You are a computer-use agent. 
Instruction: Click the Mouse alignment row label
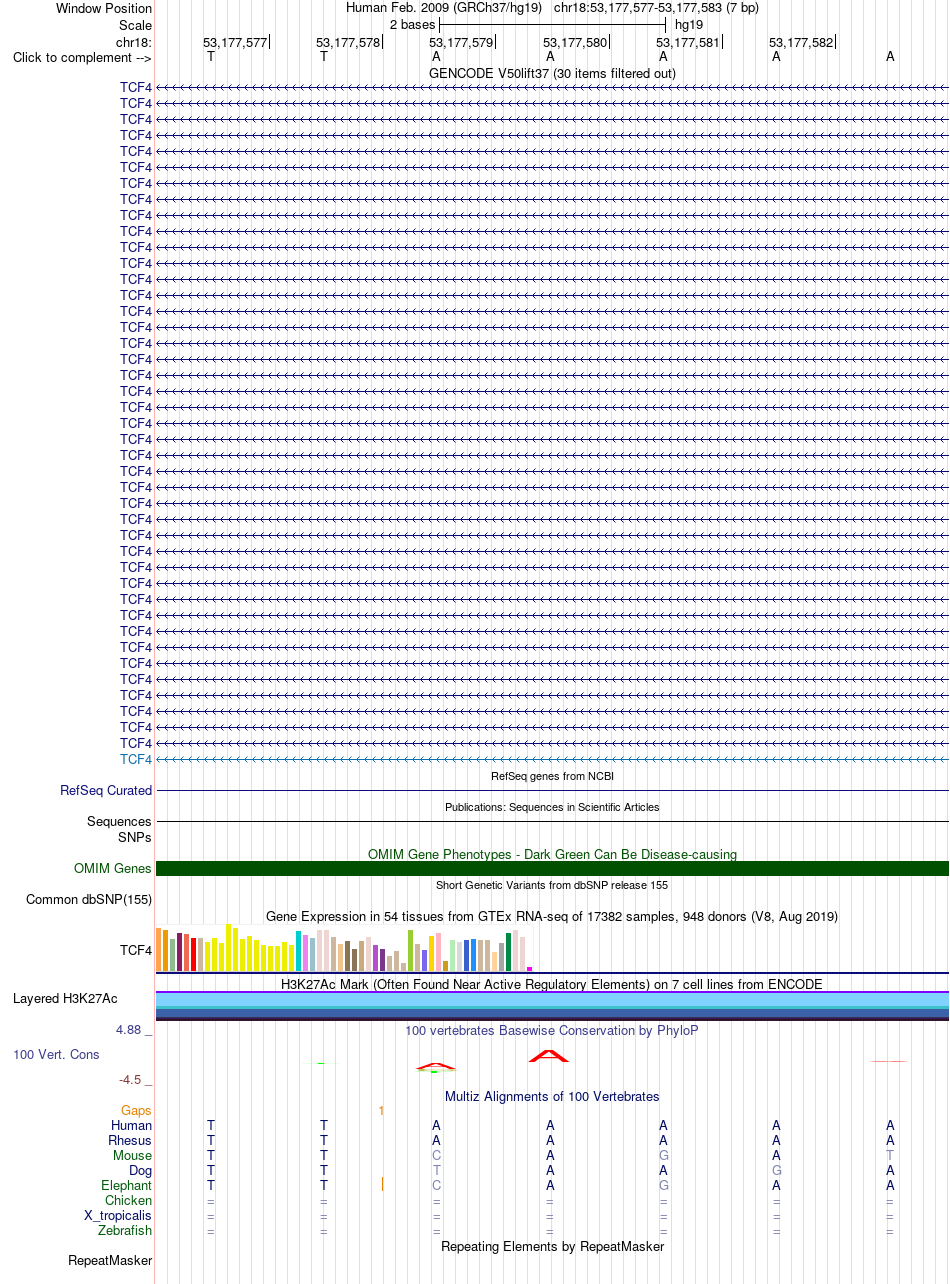point(133,1155)
